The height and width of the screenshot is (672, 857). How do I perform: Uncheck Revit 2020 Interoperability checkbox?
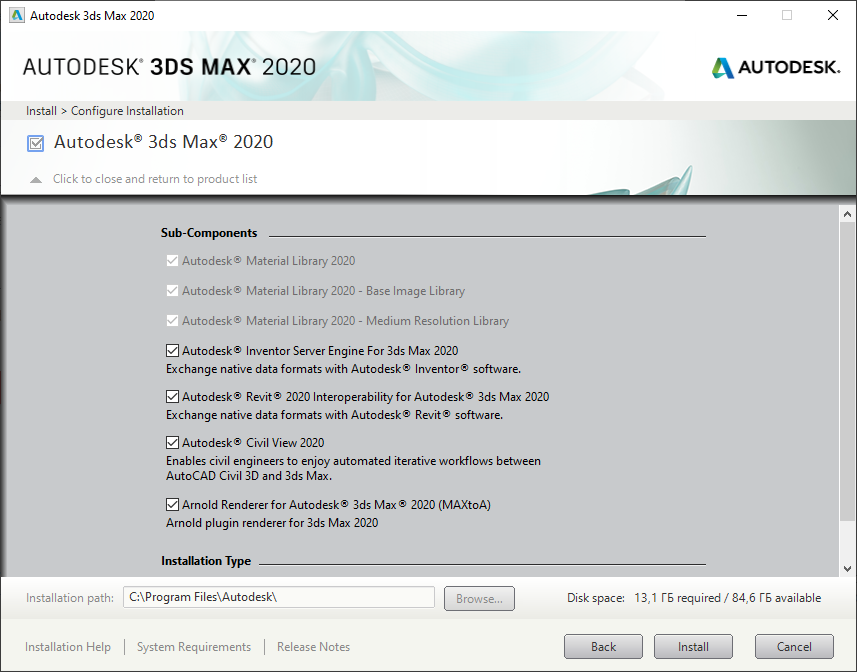coord(172,397)
